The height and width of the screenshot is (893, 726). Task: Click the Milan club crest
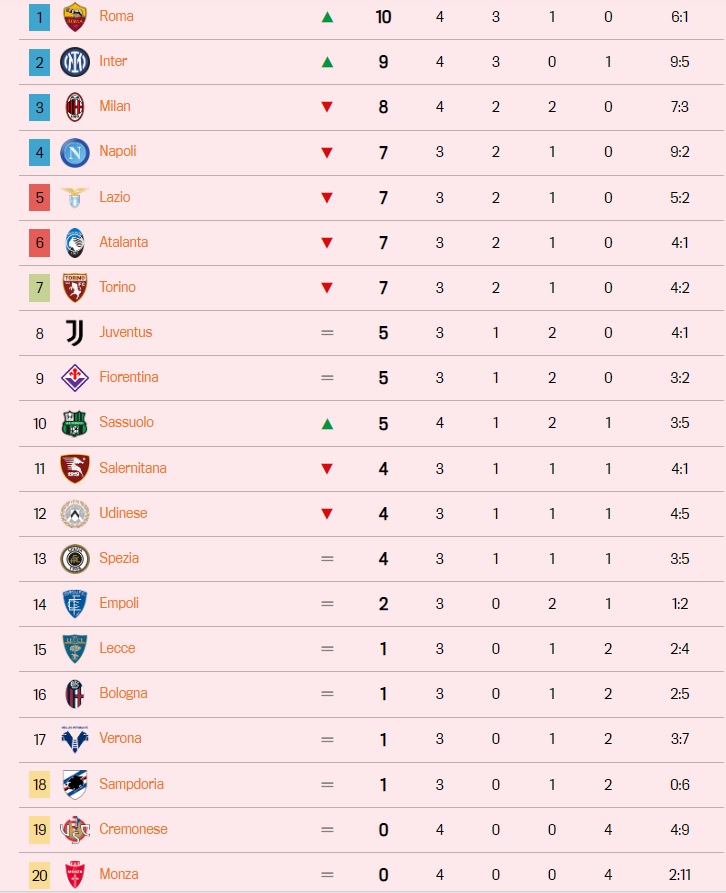(x=75, y=106)
